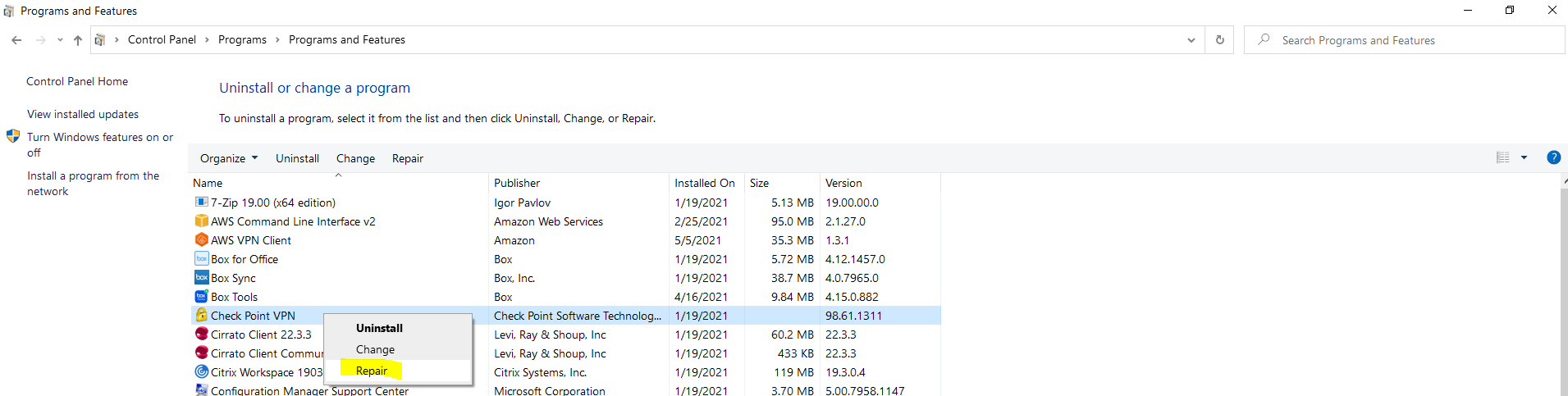
Task: Click the Programs breadcrumb
Action: tap(242, 39)
